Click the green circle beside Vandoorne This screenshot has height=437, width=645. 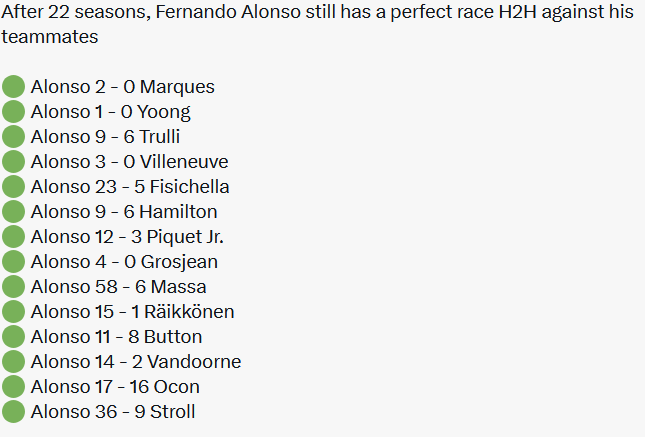13,361
